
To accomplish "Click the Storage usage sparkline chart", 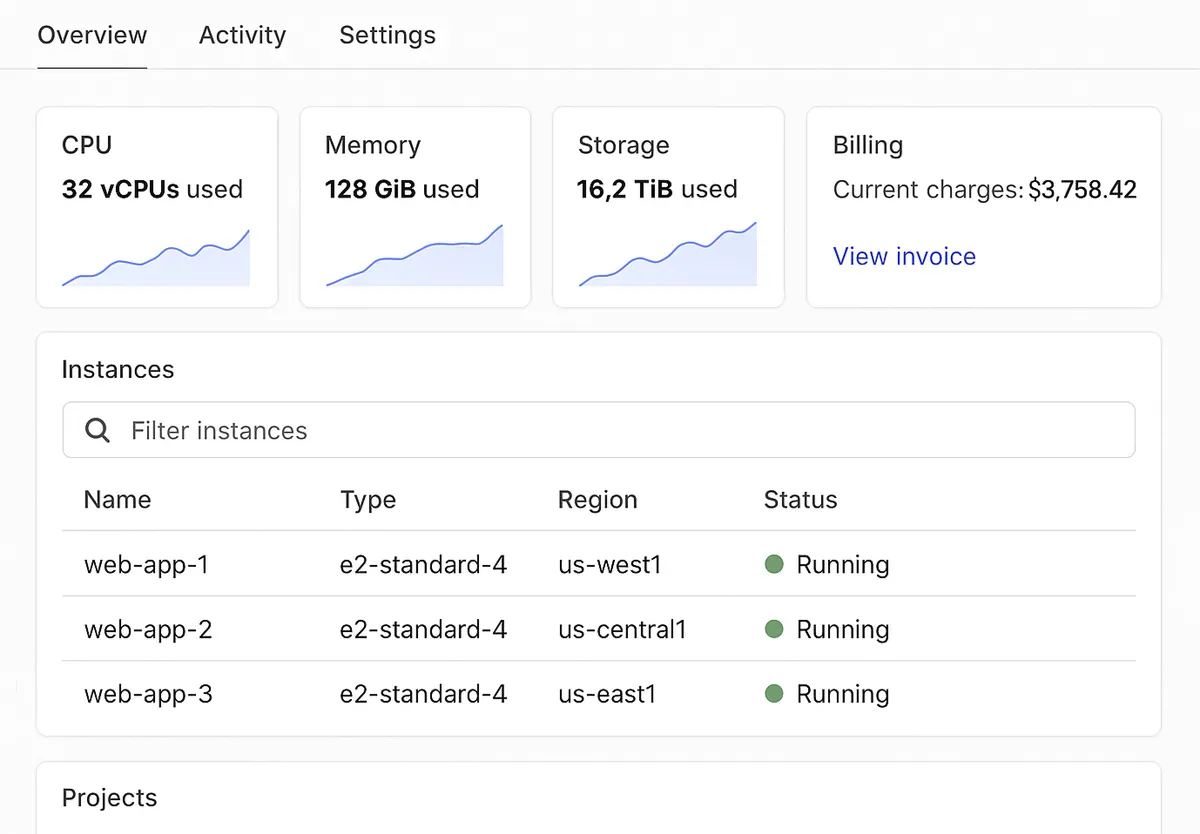I will coord(667,258).
